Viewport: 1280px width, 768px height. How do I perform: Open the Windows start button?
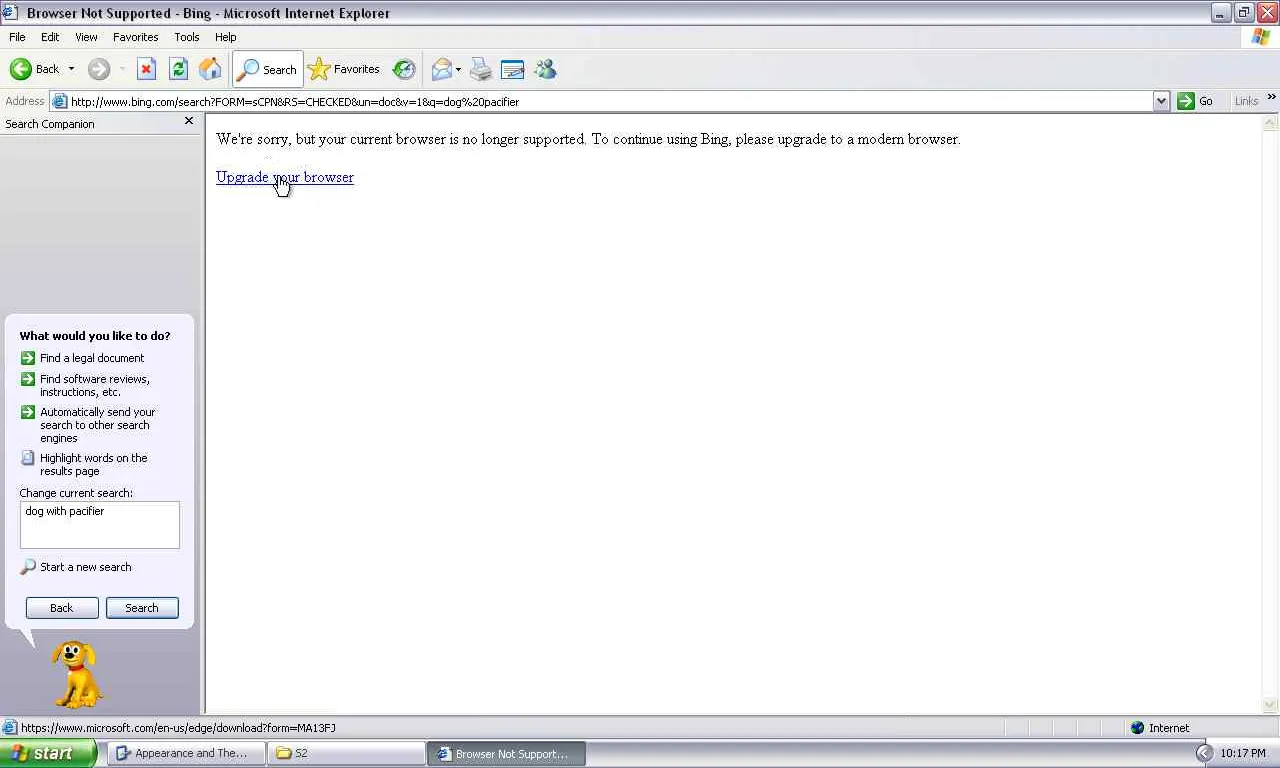[48, 753]
